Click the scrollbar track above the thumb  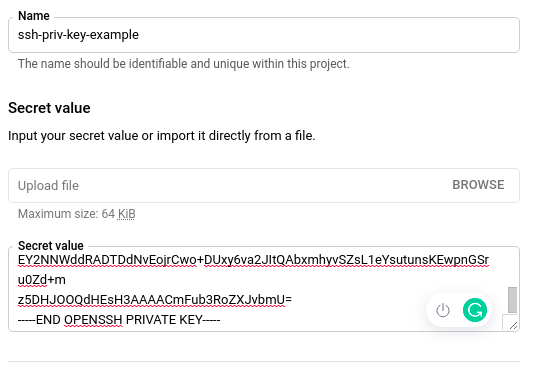512,267
